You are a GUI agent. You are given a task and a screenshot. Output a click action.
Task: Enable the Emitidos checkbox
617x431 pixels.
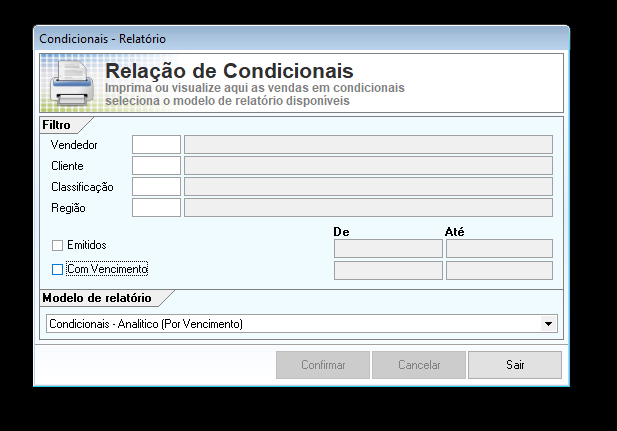pyautogui.click(x=57, y=246)
